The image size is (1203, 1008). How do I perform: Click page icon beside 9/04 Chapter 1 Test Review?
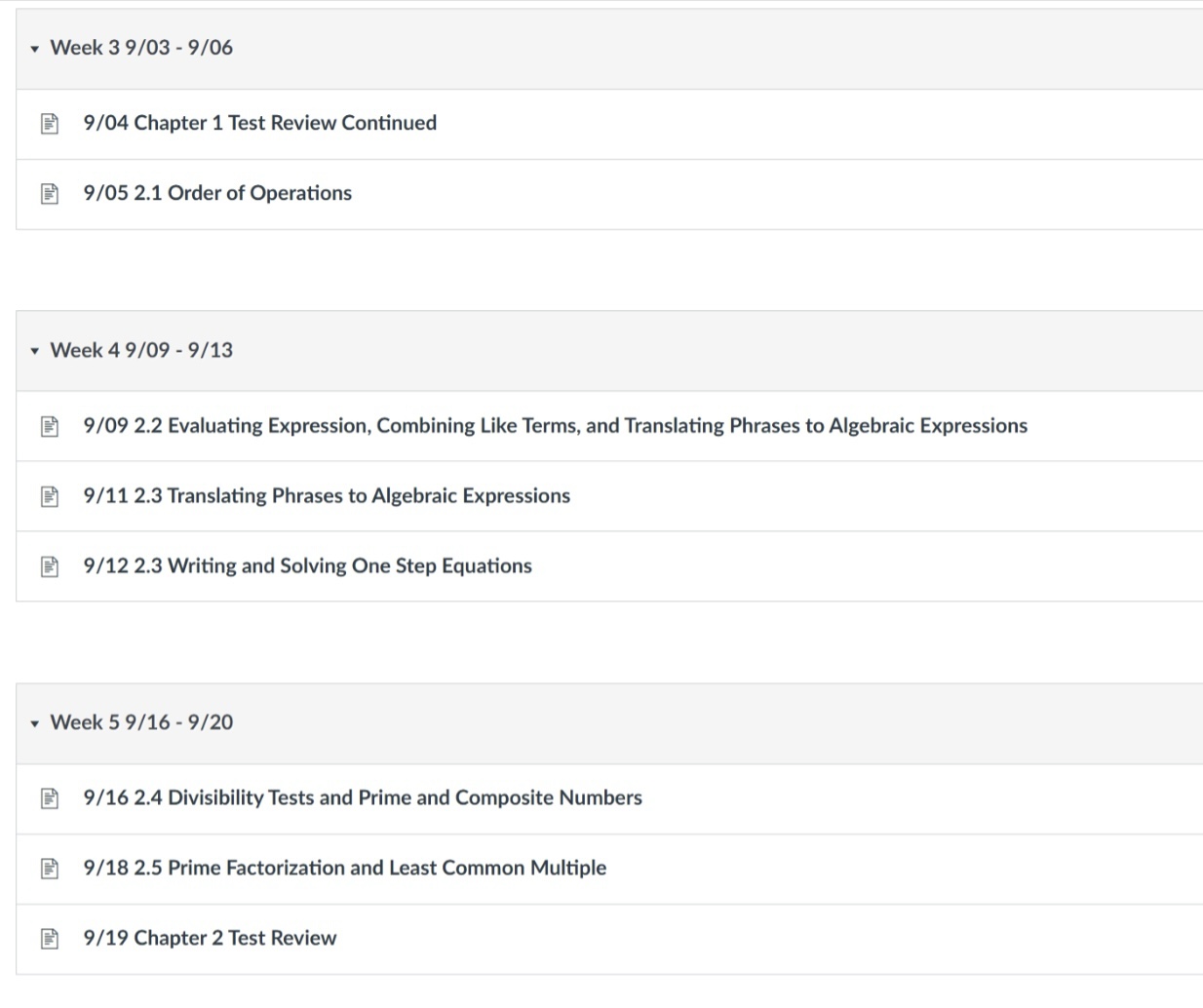(x=50, y=124)
